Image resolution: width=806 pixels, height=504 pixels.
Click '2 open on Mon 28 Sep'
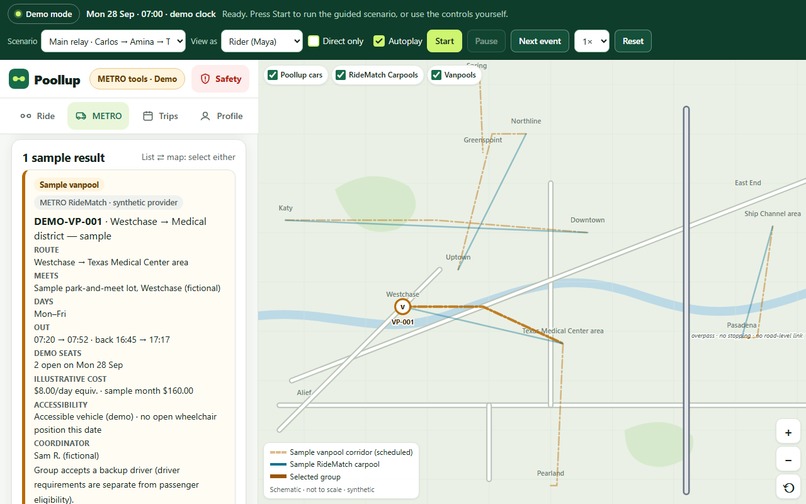point(78,365)
